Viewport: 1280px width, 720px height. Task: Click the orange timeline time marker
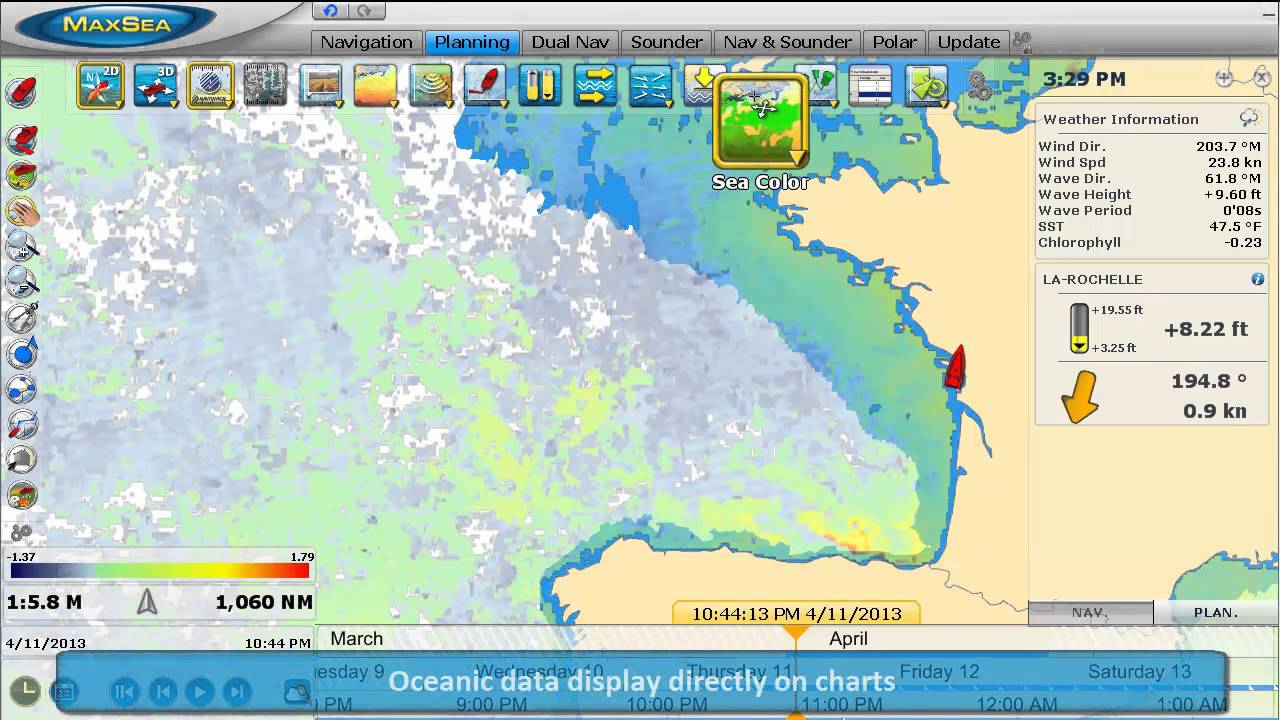click(x=795, y=632)
